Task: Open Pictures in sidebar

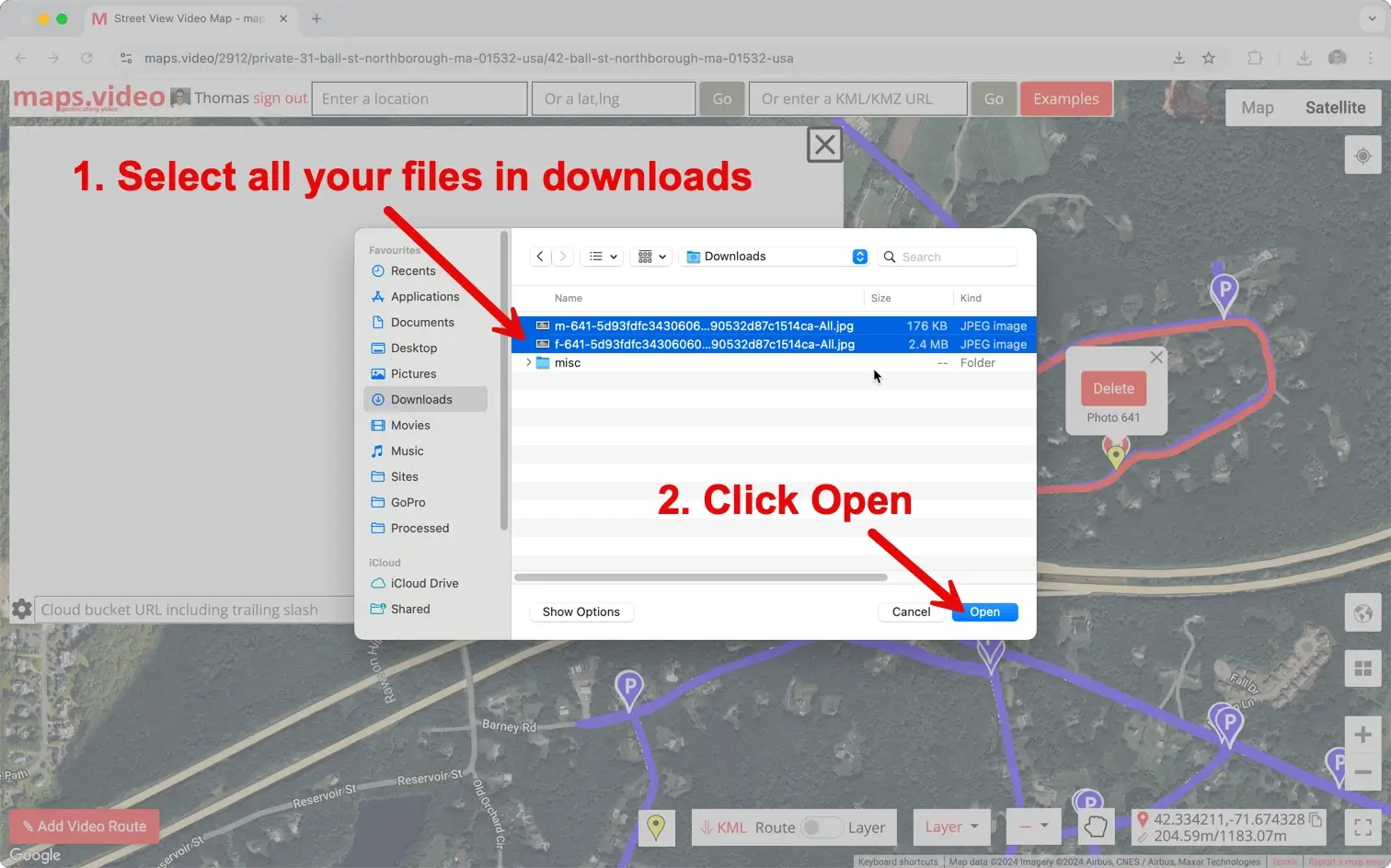Action: pos(425,373)
